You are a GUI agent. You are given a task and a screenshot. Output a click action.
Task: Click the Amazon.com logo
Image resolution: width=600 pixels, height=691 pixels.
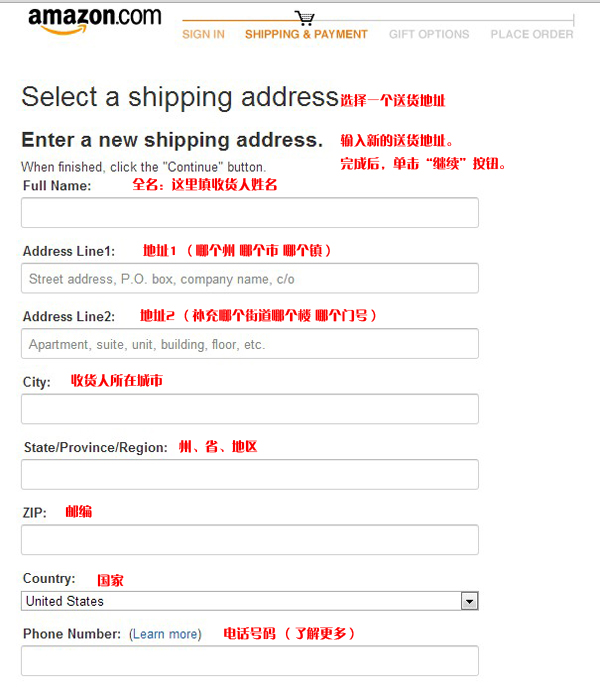94,20
